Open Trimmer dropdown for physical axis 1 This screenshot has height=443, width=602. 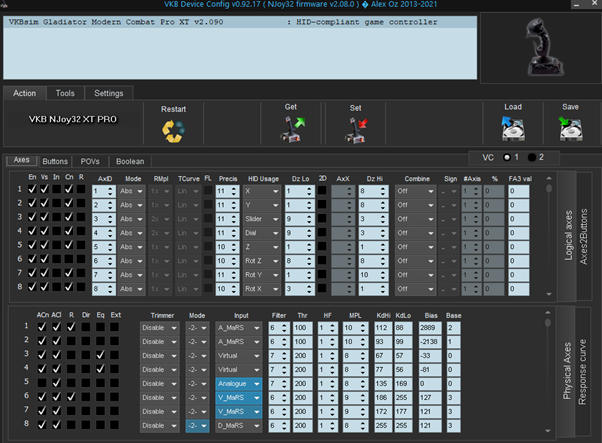[158, 327]
